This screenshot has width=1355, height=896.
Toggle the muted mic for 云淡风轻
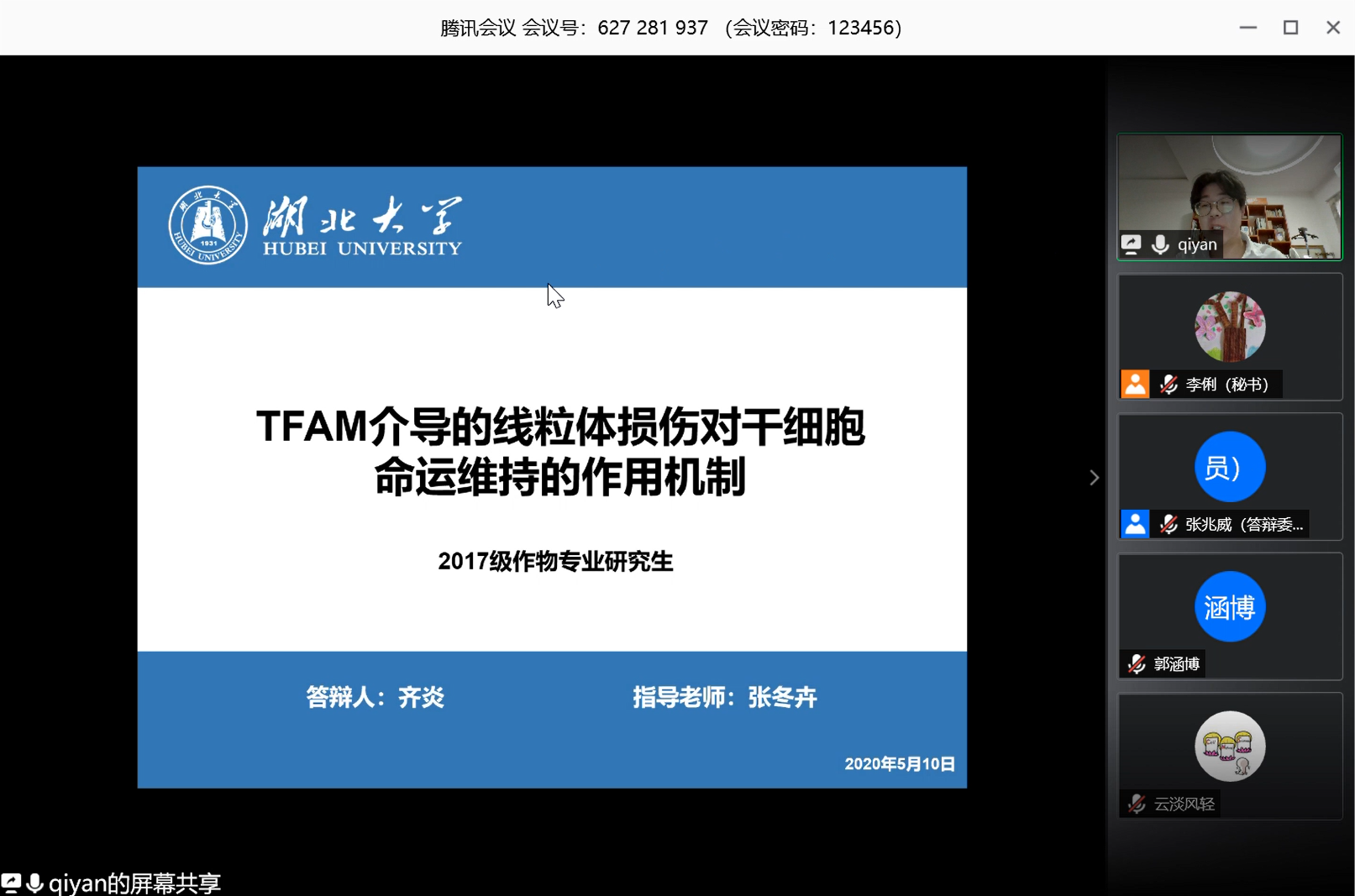point(1137,804)
